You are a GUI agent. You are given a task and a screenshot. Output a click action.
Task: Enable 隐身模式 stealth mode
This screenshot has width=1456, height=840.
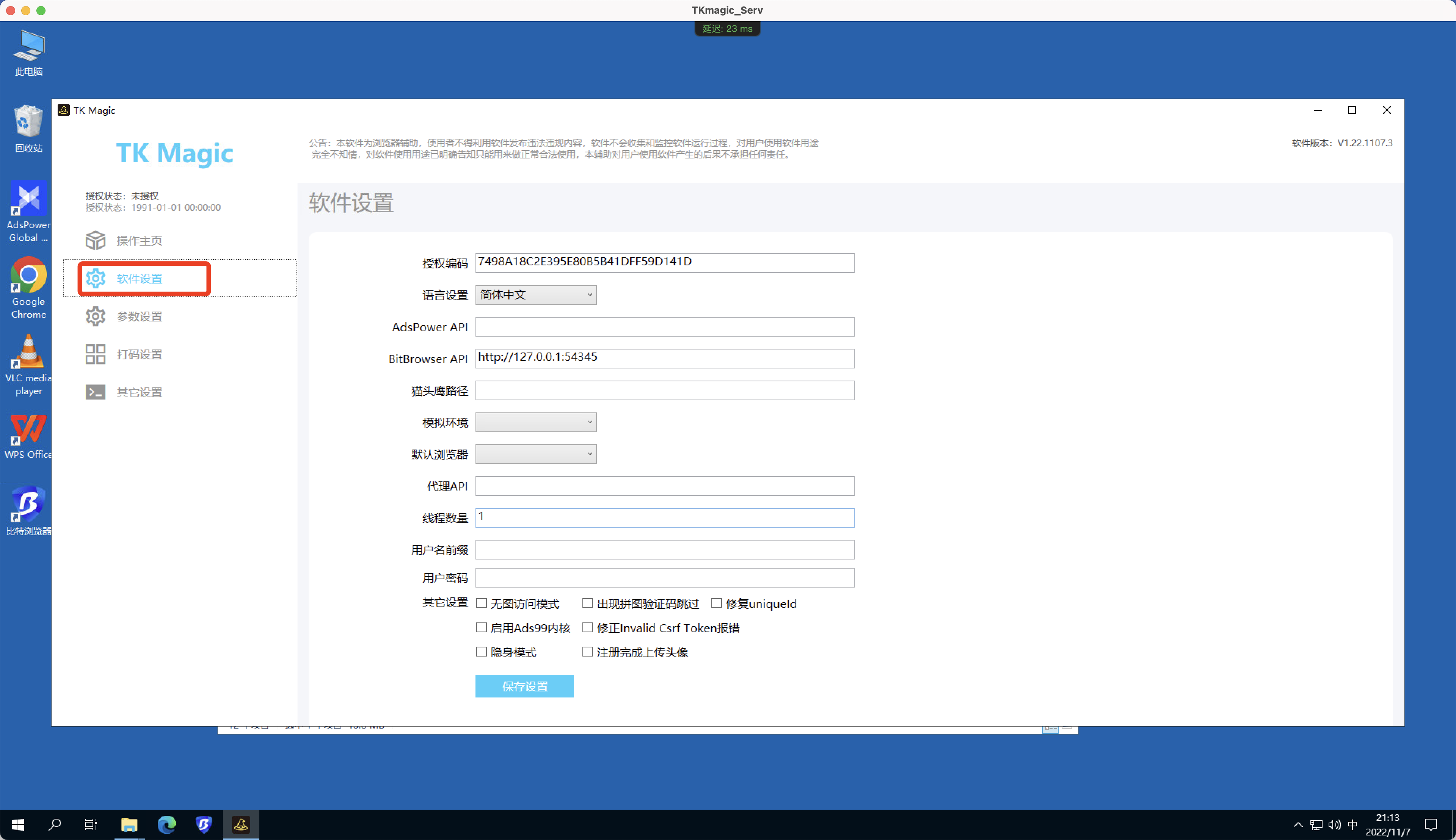click(x=482, y=651)
